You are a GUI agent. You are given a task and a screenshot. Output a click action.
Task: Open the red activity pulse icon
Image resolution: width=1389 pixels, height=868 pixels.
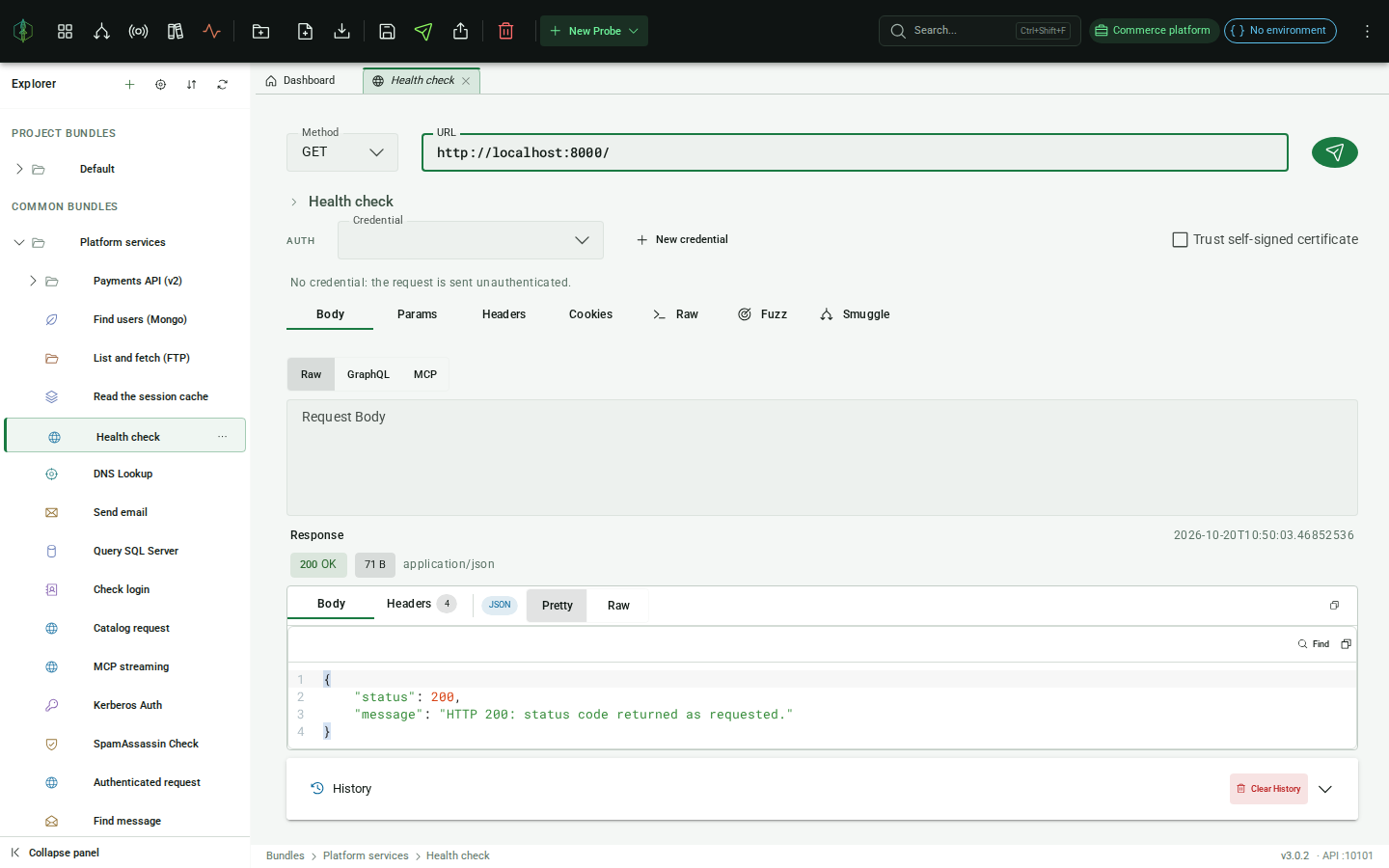pos(211,31)
